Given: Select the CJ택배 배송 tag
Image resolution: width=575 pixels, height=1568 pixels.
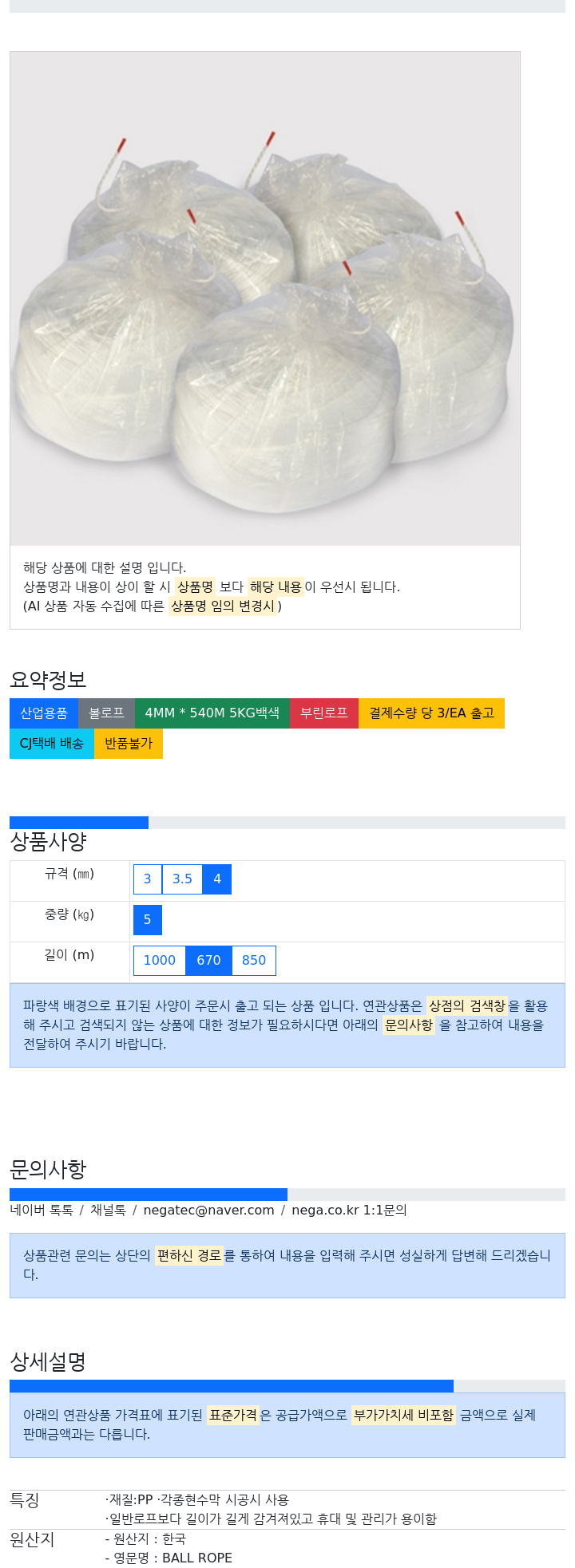Looking at the screenshot, I should 52,744.
